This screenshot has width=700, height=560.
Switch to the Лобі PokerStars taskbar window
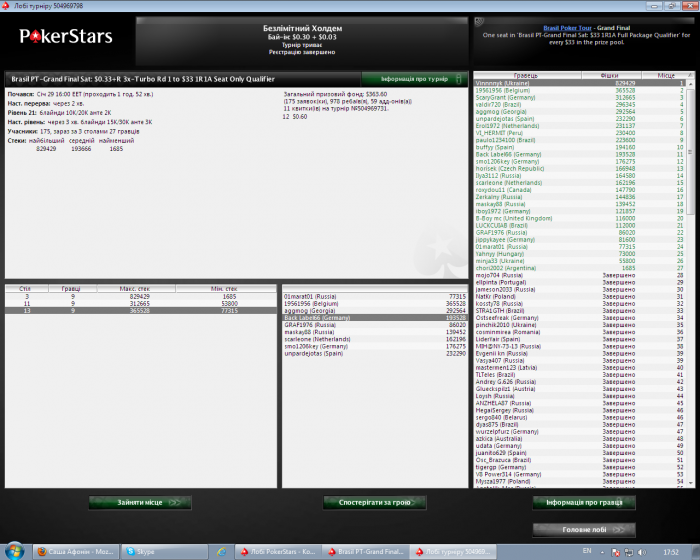tap(278, 552)
